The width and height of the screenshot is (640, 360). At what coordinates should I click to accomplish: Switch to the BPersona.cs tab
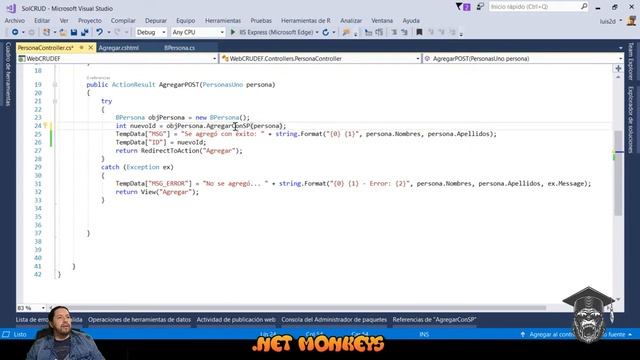click(180, 48)
